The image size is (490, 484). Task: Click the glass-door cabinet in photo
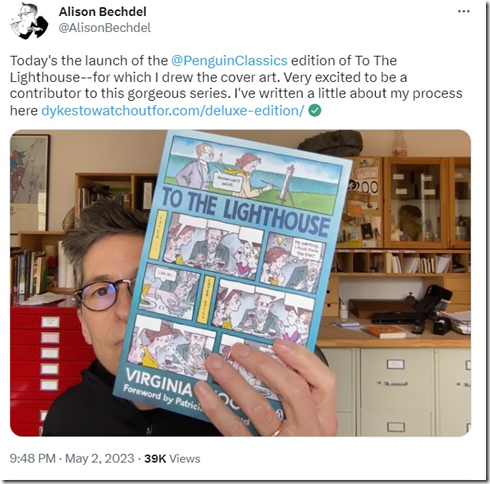[x=427, y=202]
